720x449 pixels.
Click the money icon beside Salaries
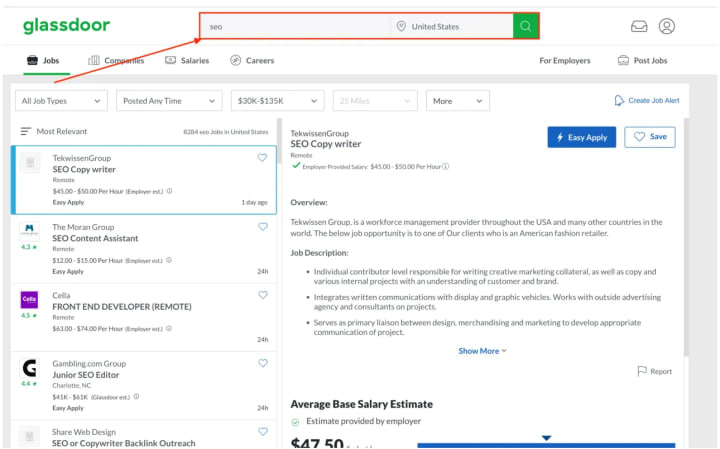(170, 60)
